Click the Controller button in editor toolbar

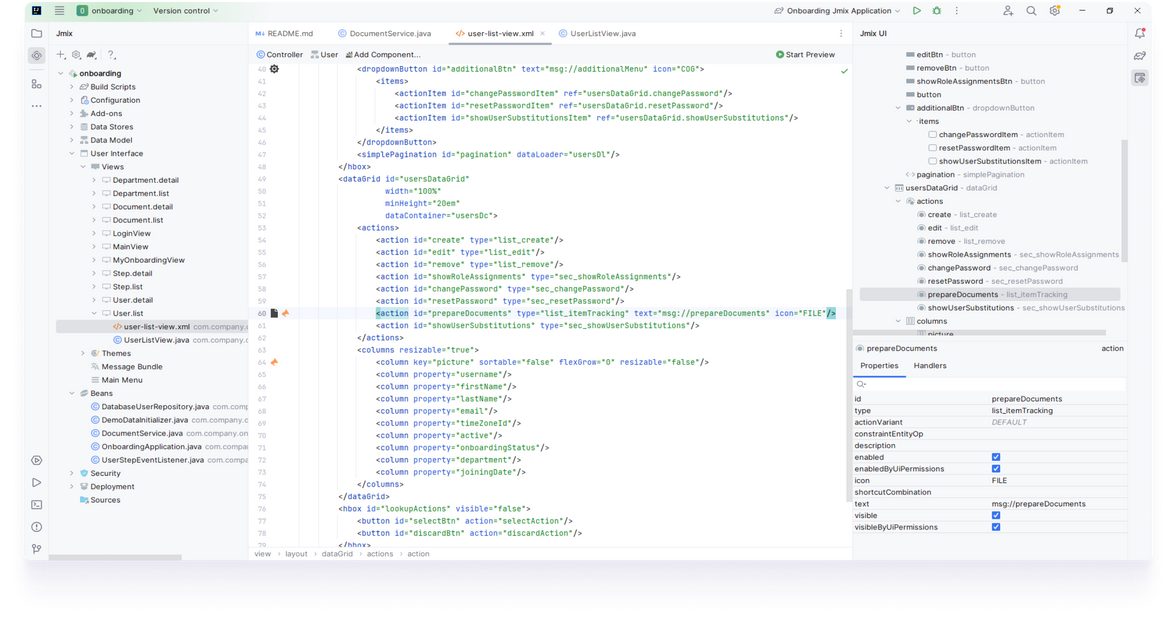280,55
